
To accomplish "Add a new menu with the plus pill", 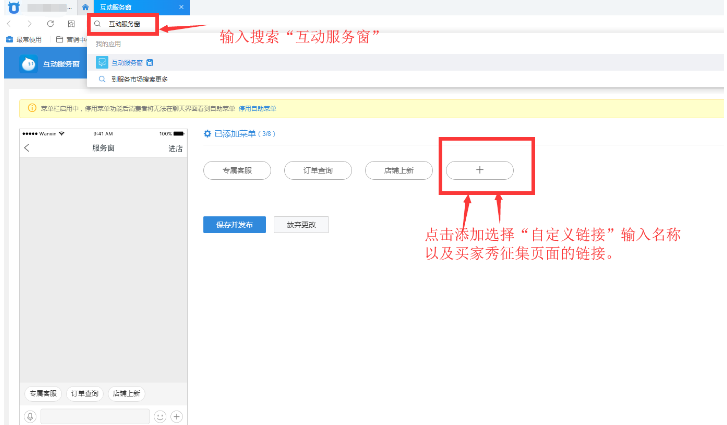I will coord(479,170).
